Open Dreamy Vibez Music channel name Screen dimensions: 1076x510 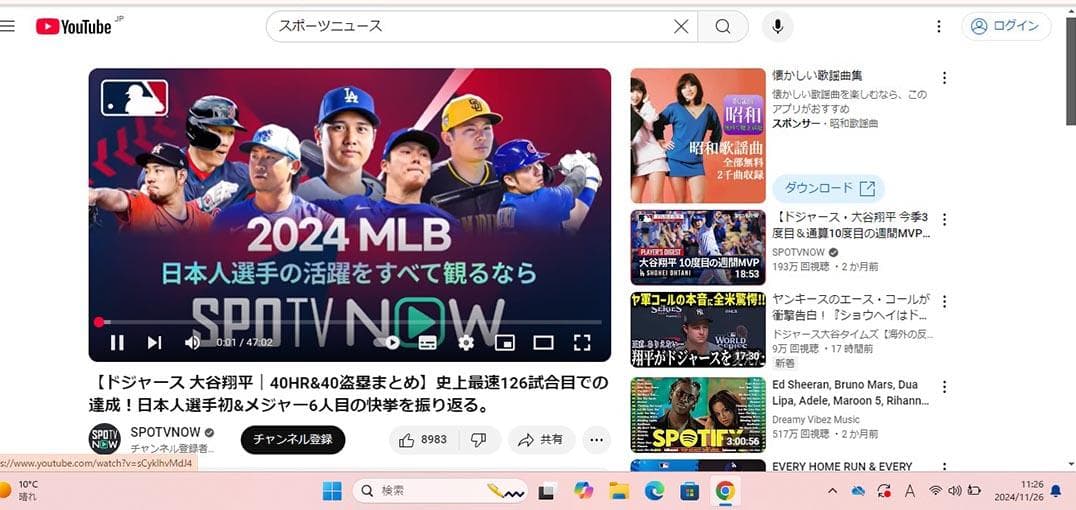tap(816, 419)
